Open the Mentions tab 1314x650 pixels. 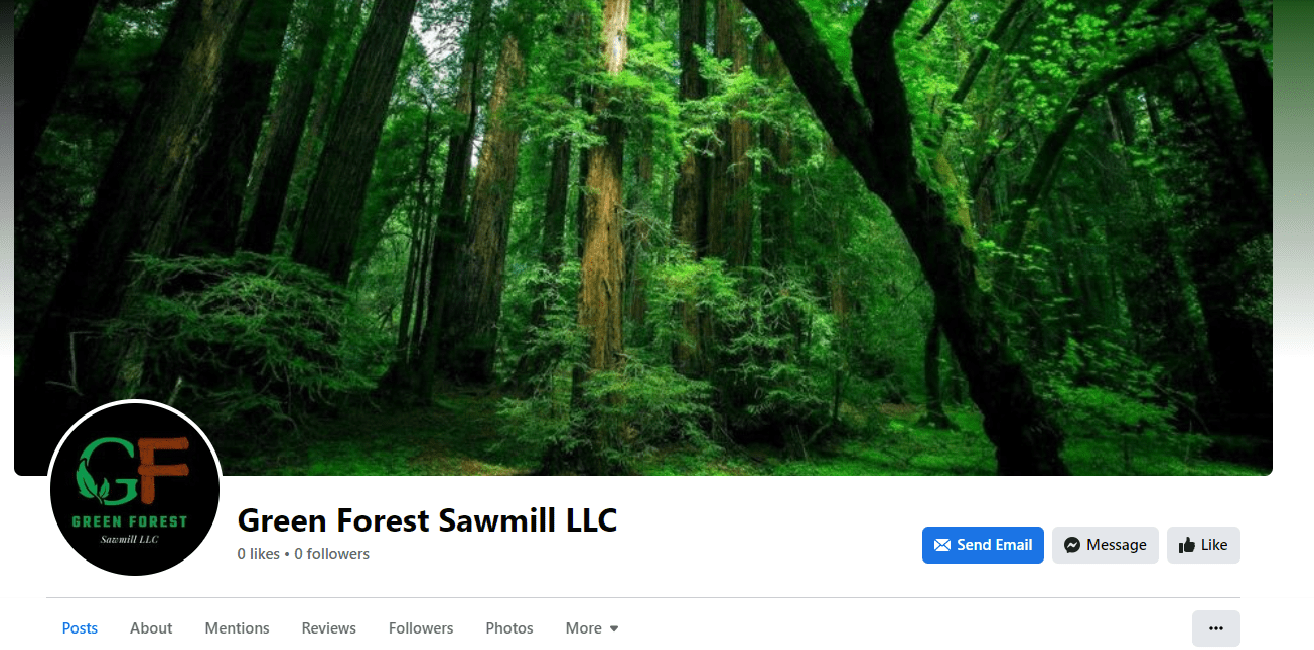click(237, 628)
